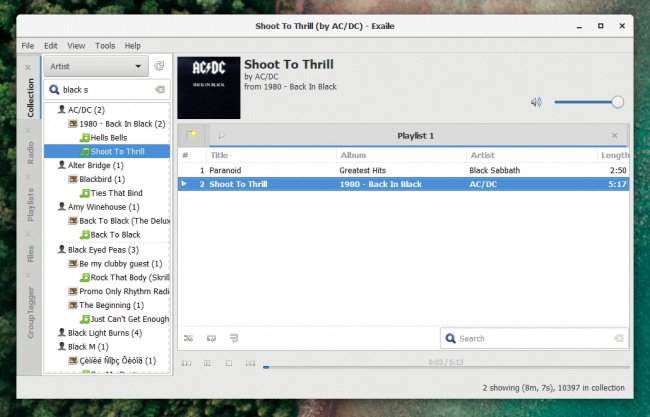Screen dimensions: 650x417
Task: Toggle shuffle mode for the playlist
Action: click(189, 338)
